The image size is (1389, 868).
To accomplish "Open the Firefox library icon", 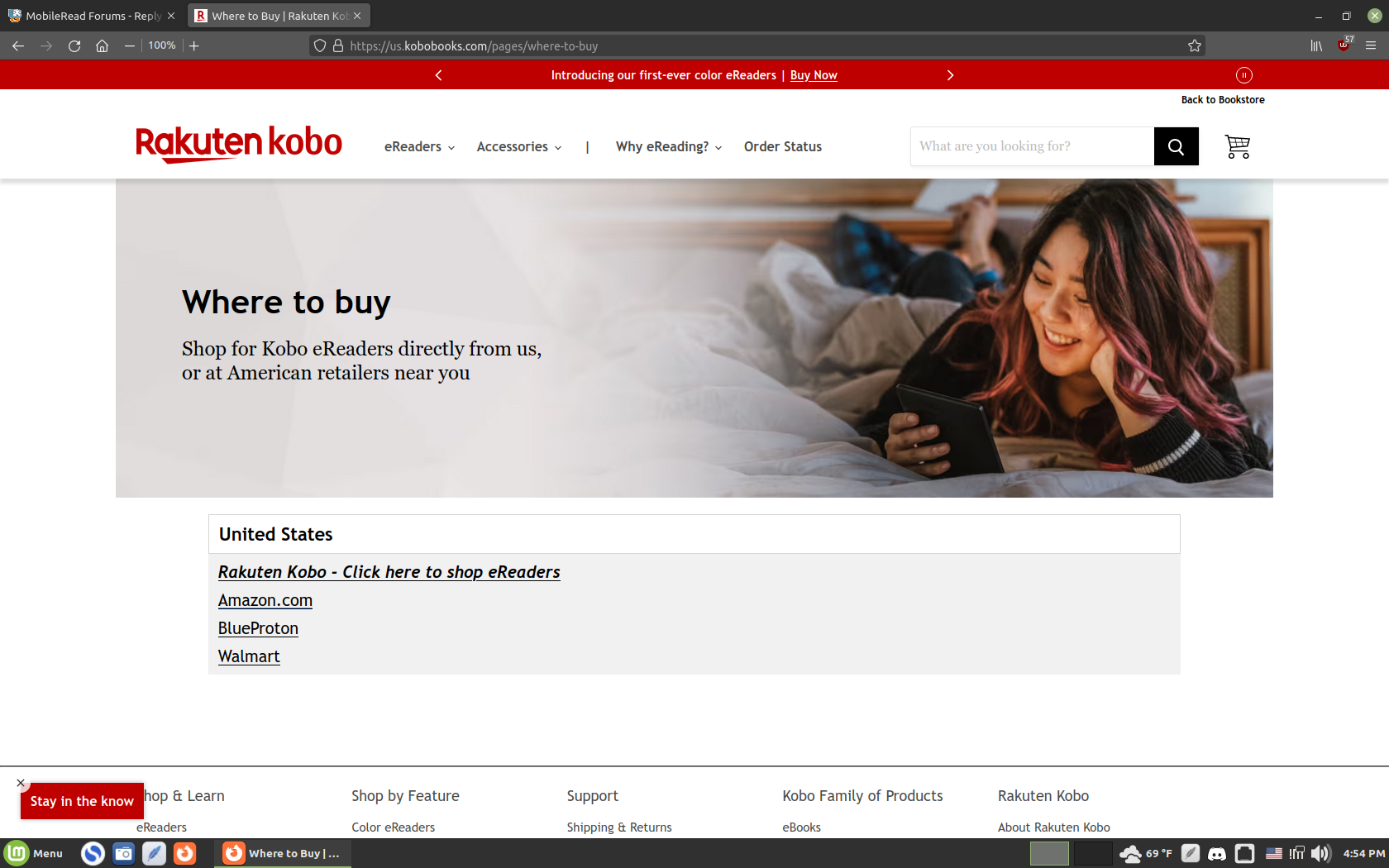I will [x=1316, y=46].
